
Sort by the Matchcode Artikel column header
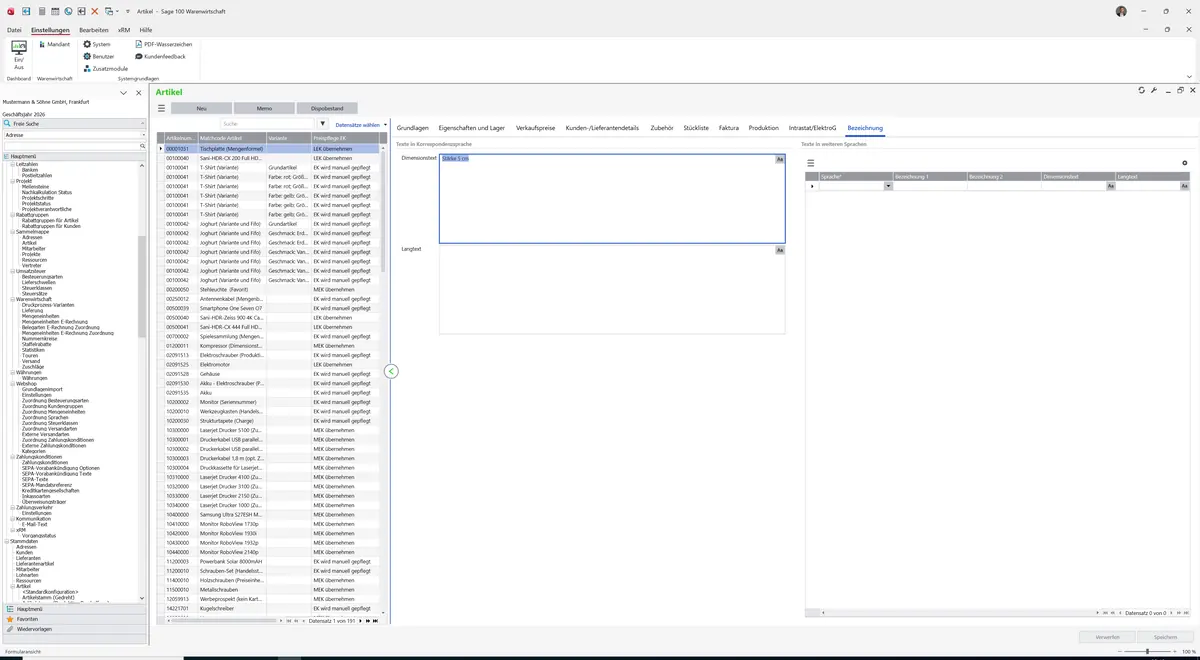(x=232, y=138)
